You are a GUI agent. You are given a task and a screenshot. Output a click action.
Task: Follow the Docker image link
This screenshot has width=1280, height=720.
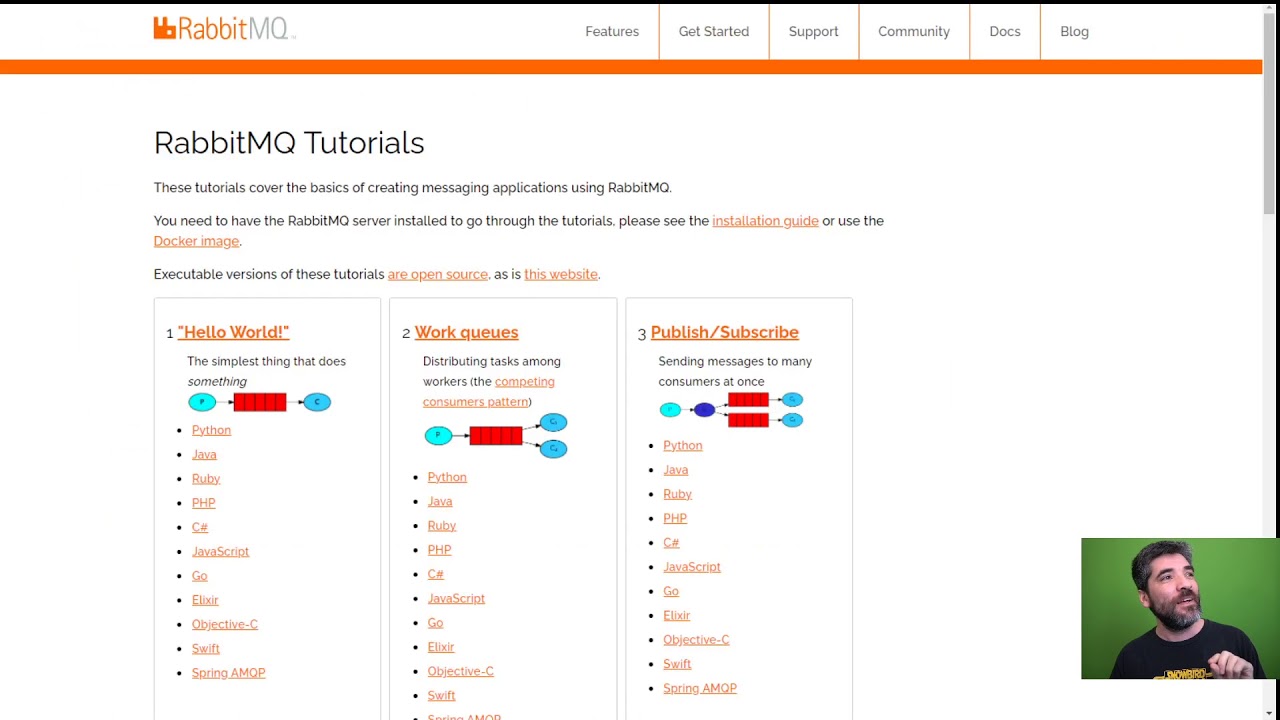[196, 241]
